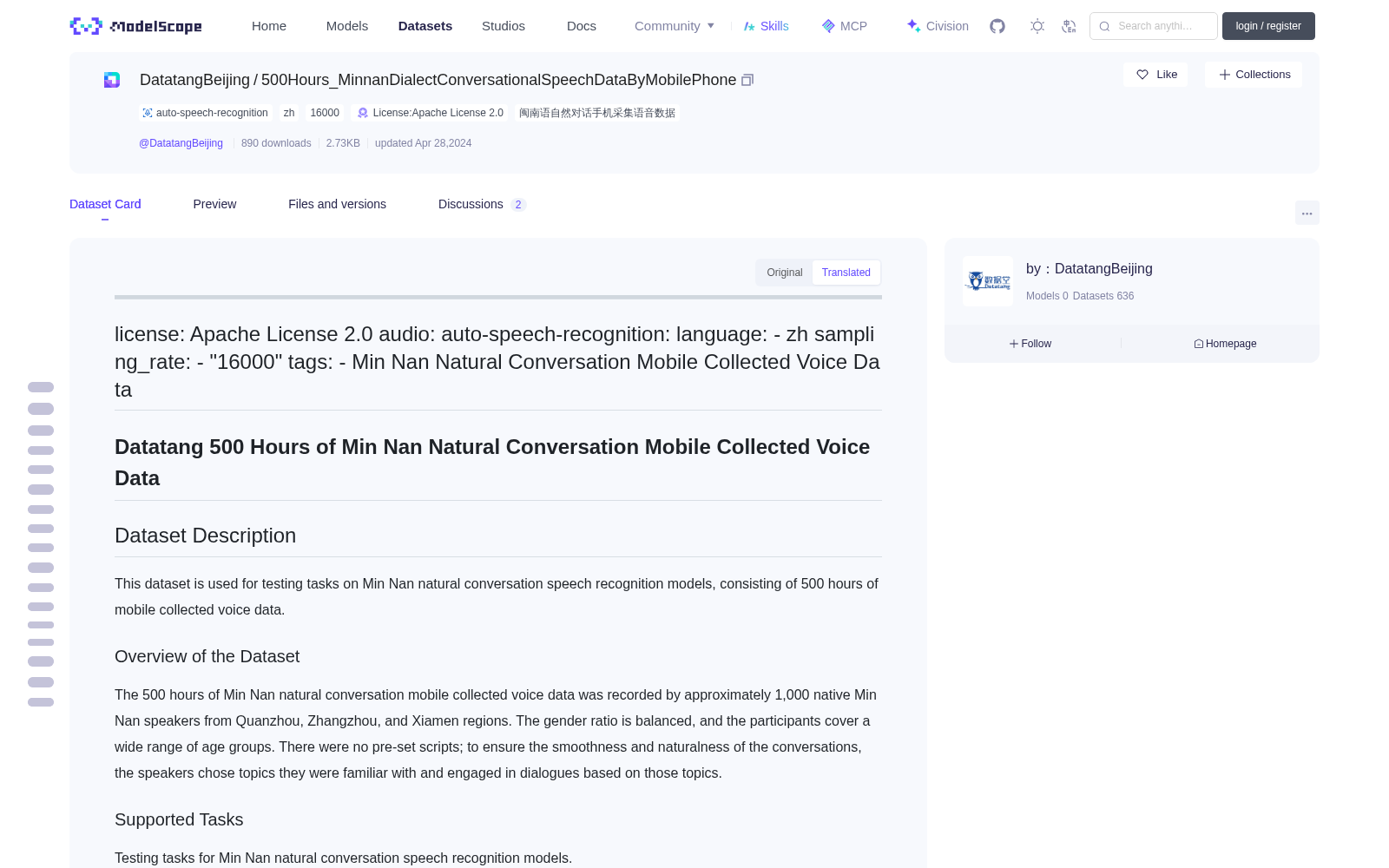Click the dataset cube icon beside title
The image size is (1389, 868).
112,80
